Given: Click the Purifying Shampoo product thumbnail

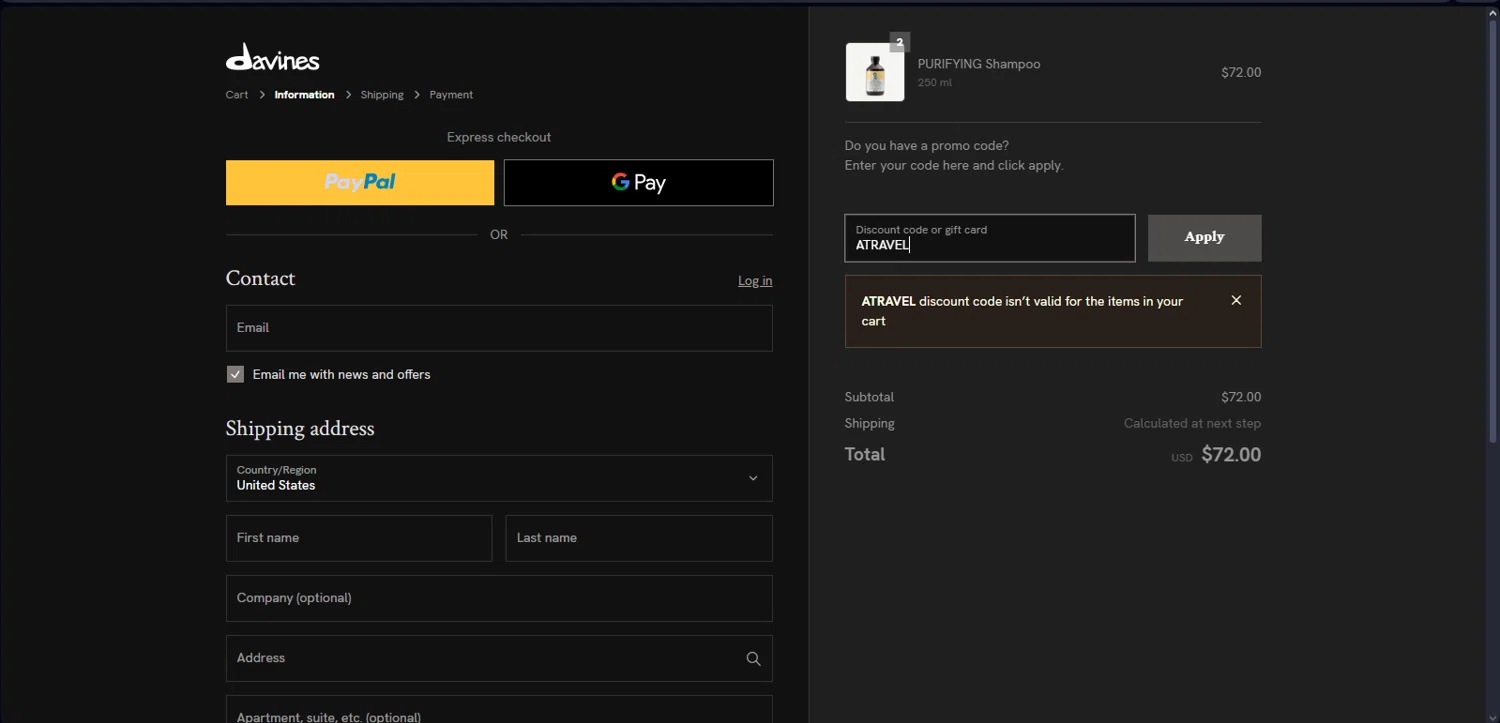Looking at the screenshot, I should click(x=875, y=72).
